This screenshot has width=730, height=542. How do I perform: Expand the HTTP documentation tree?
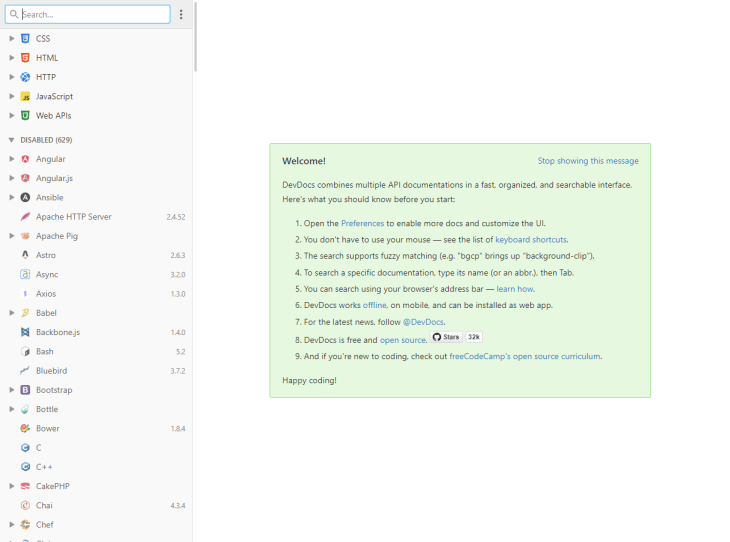coord(11,77)
